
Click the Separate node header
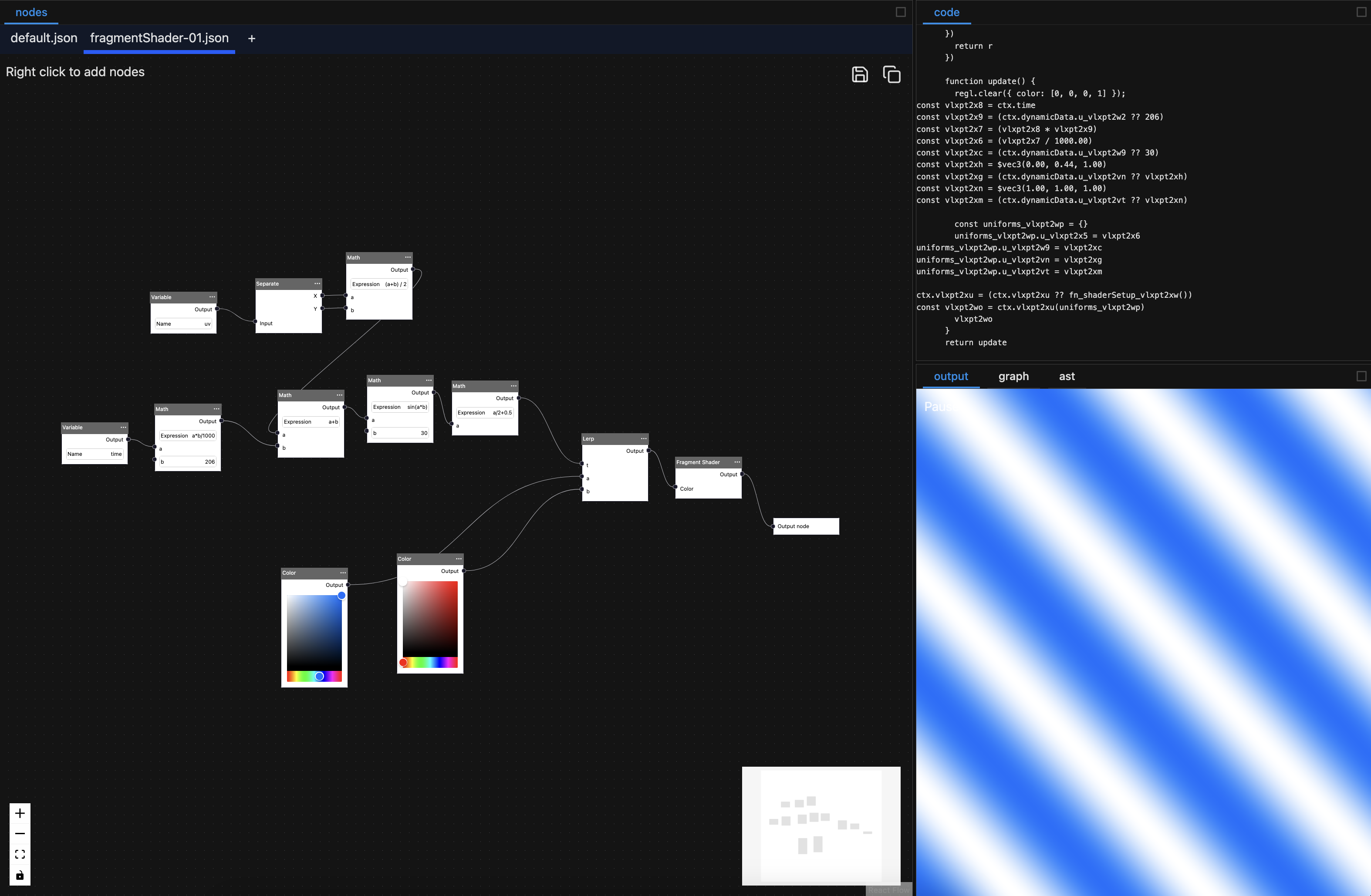[x=288, y=283]
